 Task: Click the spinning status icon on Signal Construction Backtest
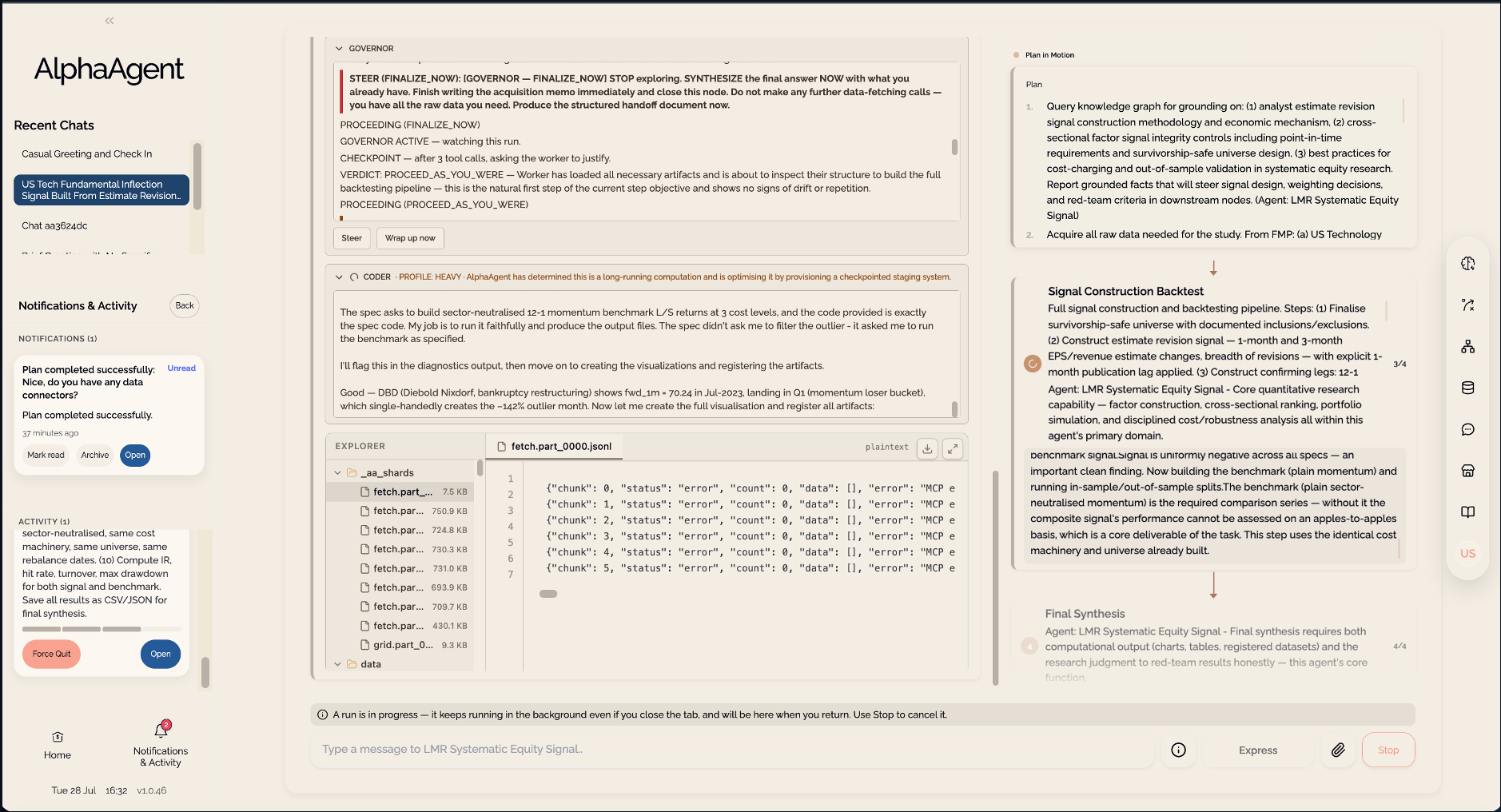point(1033,364)
